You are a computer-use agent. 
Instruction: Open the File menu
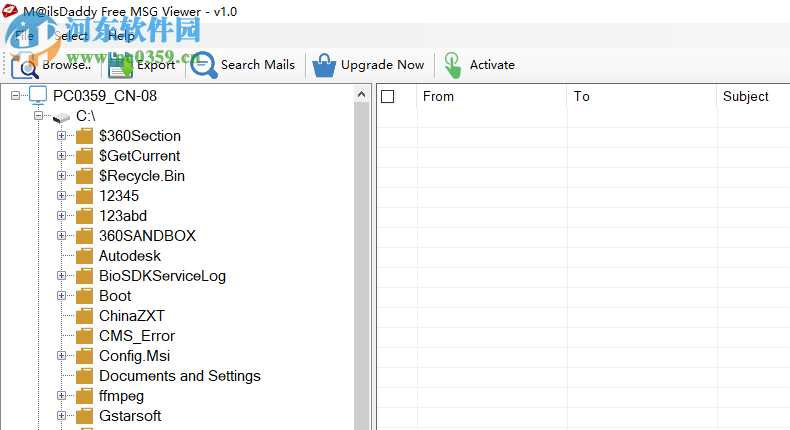click(24, 36)
